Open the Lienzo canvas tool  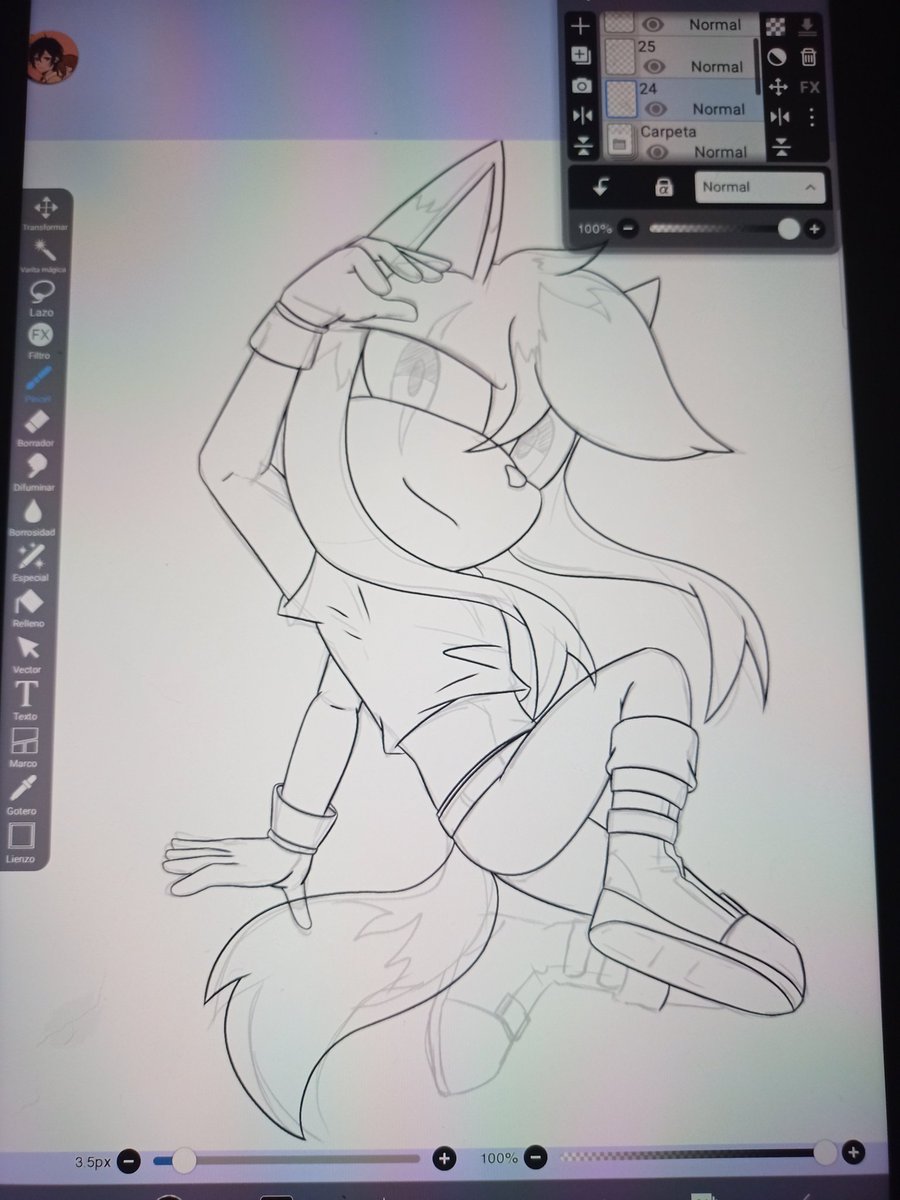(21, 842)
